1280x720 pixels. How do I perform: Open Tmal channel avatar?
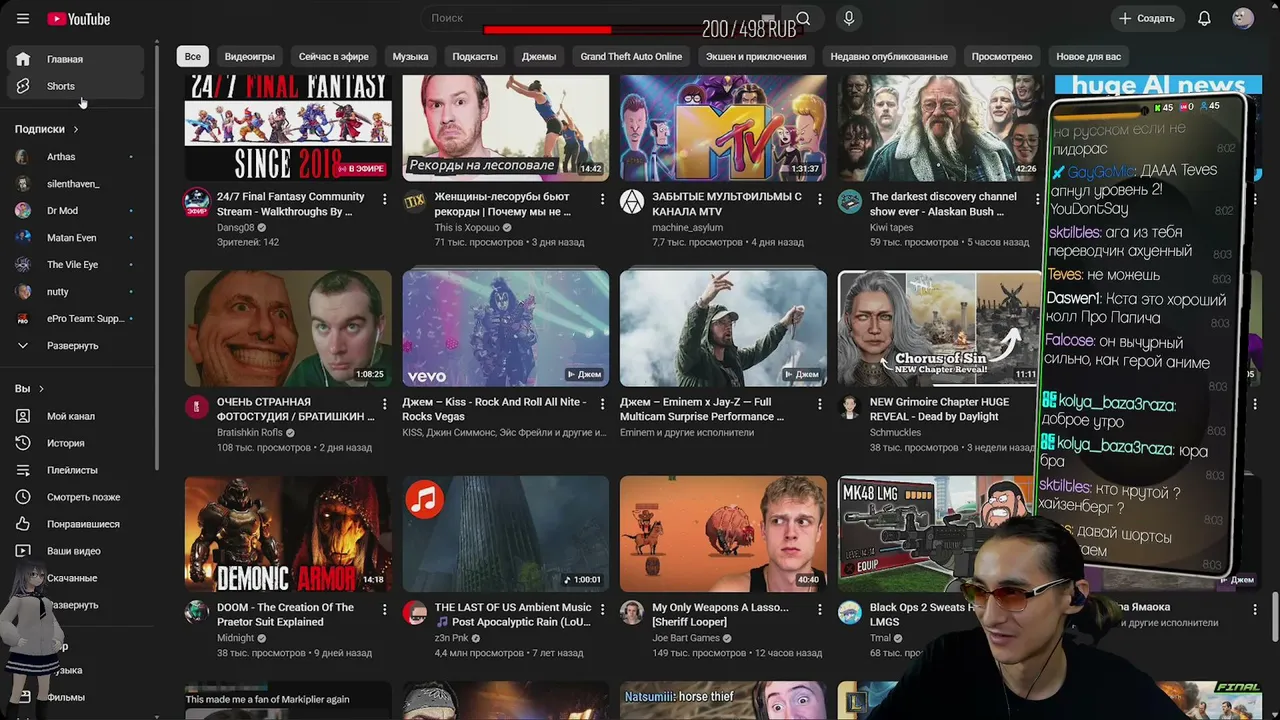pyautogui.click(x=850, y=612)
